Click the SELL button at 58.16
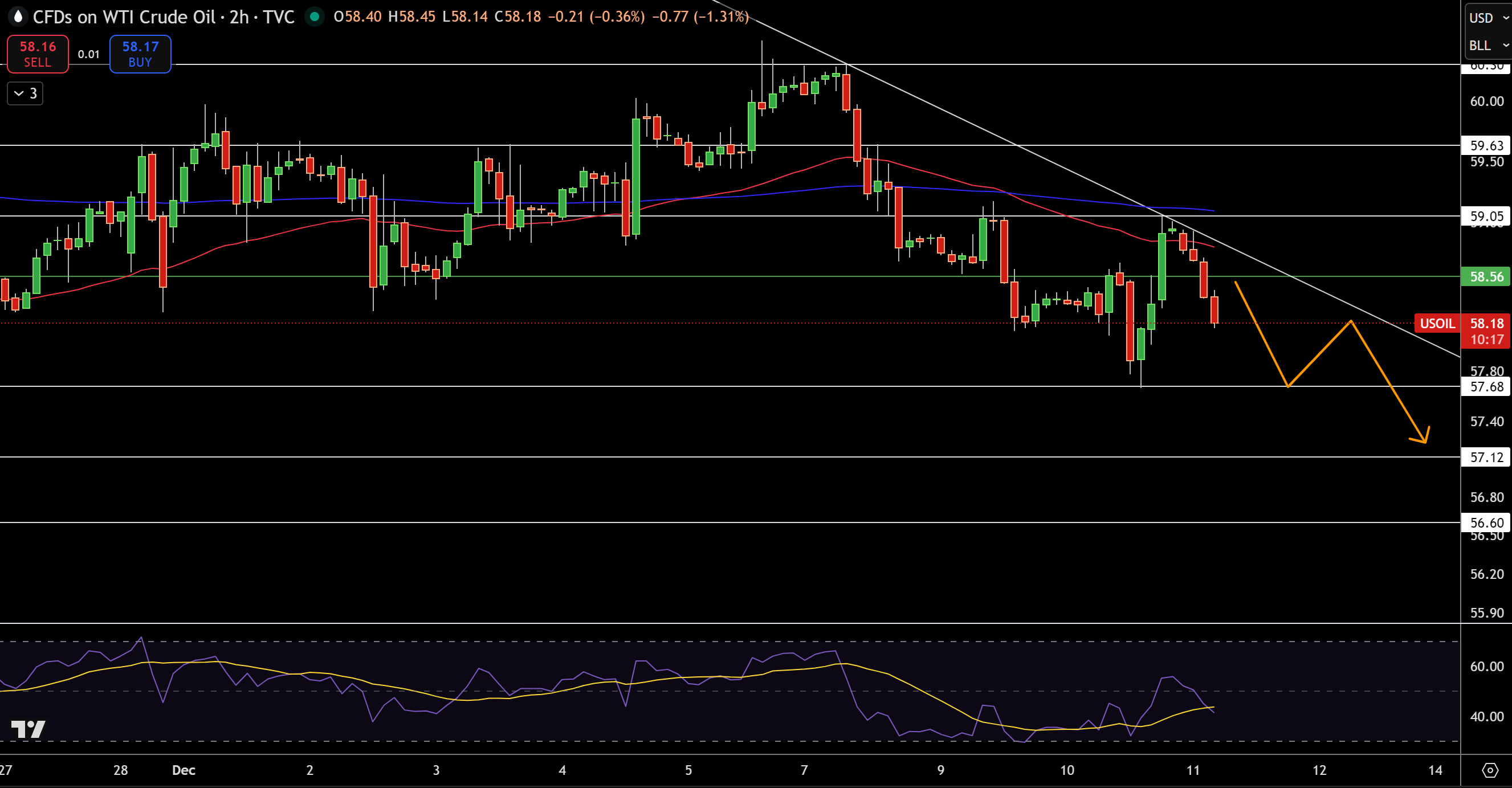This screenshot has height=788, width=1512. (x=38, y=54)
